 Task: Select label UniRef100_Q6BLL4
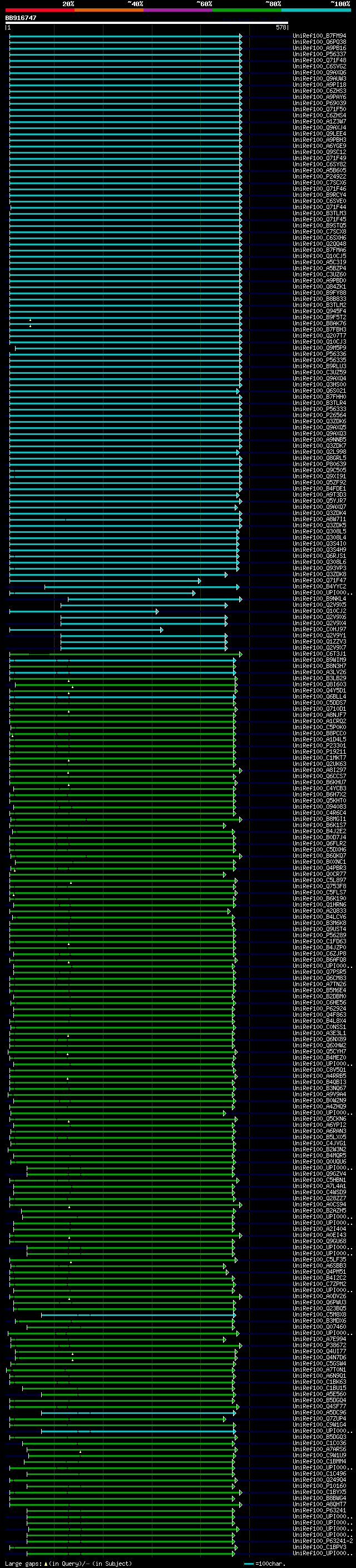click(319, 696)
